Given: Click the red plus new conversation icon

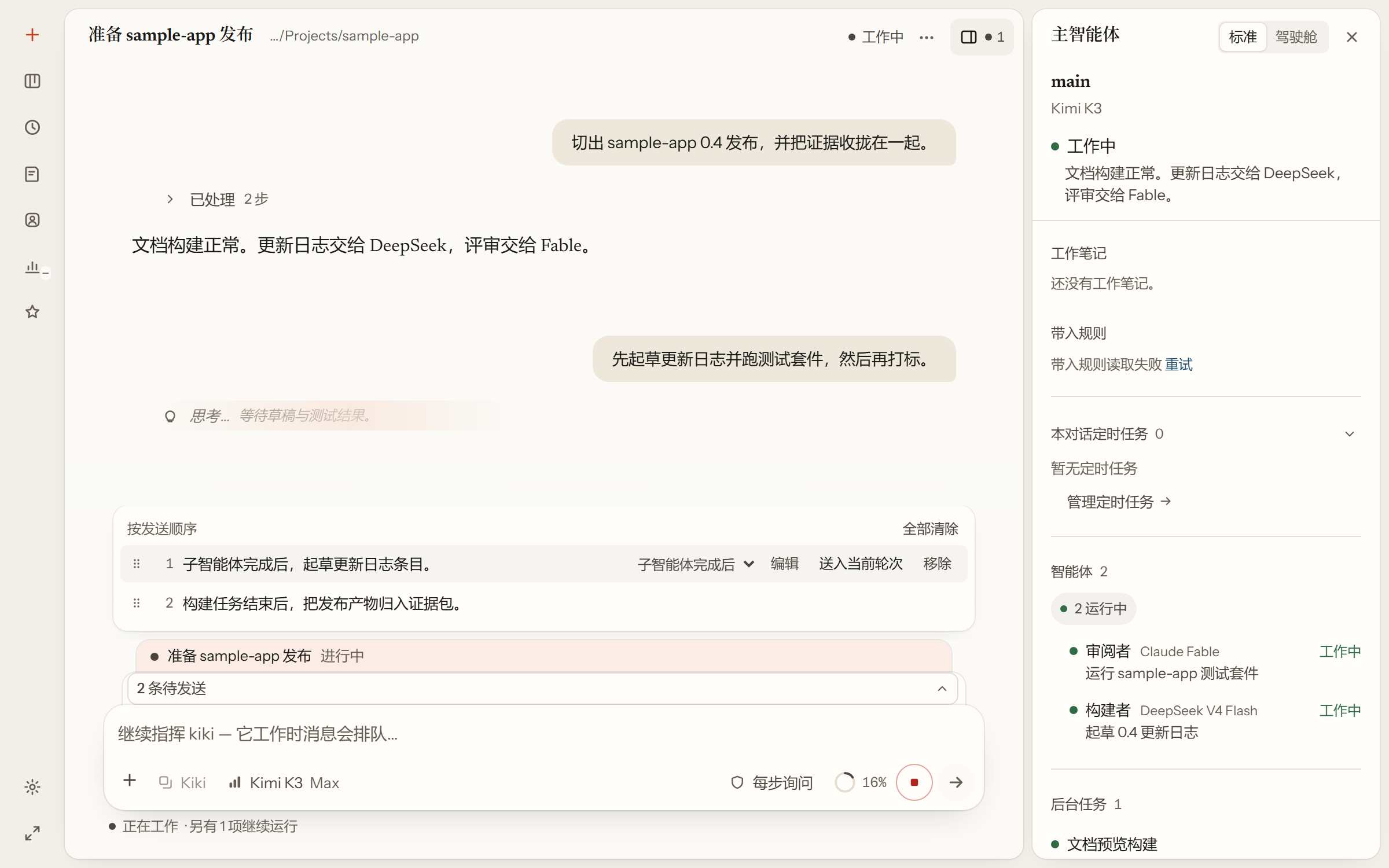Looking at the screenshot, I should pyautogui.click(x=32, y=35).
